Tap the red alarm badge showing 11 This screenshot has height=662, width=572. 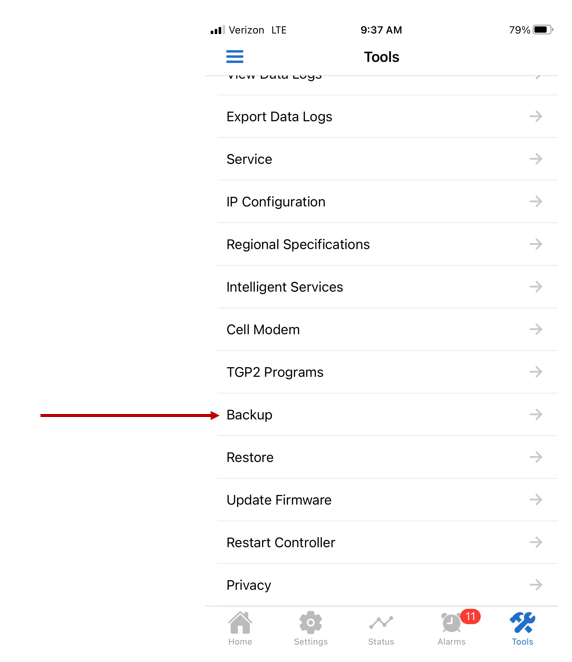[470, 616]
